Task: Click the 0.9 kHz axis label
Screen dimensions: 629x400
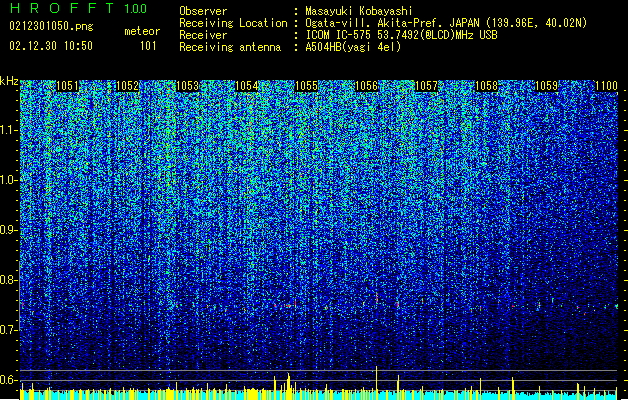Action: pyautogui.click(x=8, y=230)
